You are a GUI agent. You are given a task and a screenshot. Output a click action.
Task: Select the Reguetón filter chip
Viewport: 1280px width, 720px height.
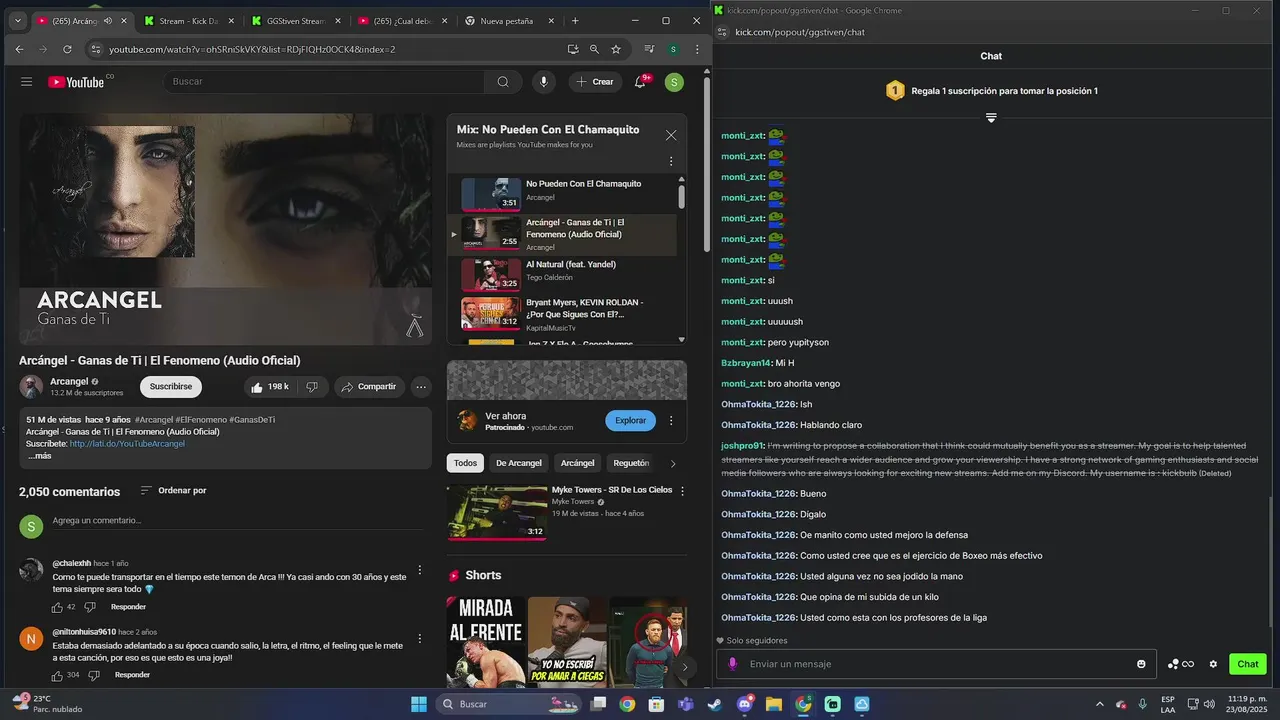[630, 463]
